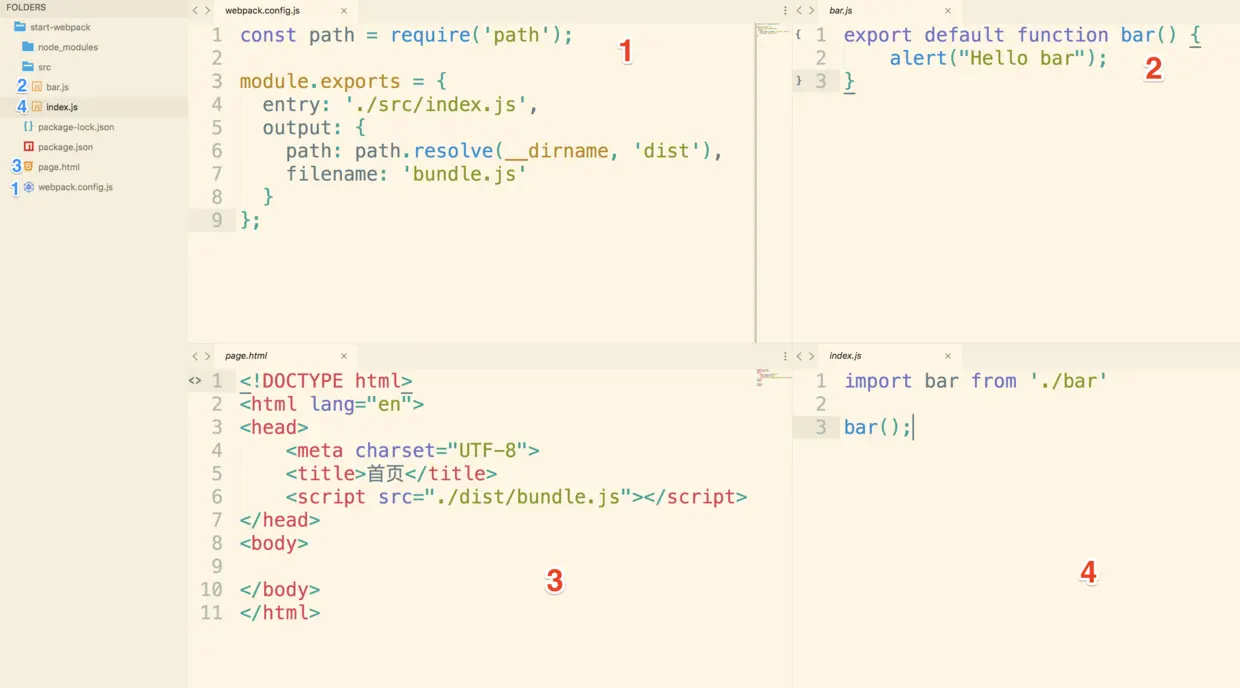Click the script src "./dist/bundle.js" line
Viewport: 1240px width, 688px height.
point(516,497)
